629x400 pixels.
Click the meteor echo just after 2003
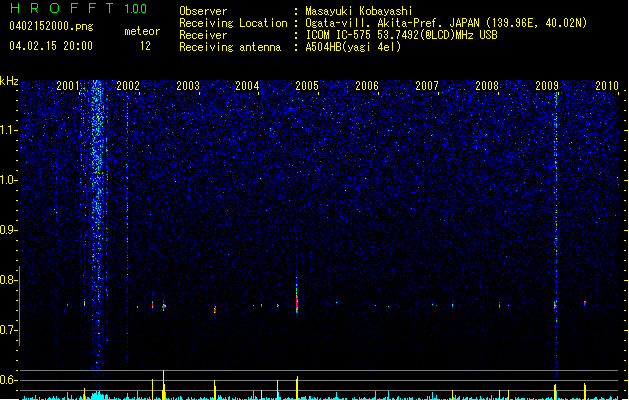pos(215,309)
